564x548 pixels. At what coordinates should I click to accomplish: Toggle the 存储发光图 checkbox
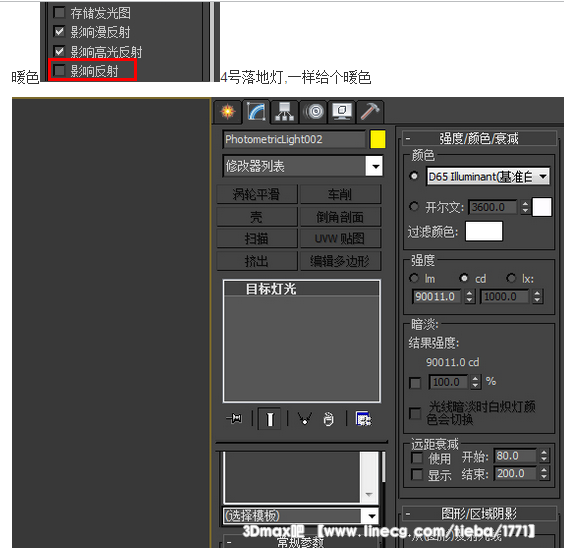point(59,13)
